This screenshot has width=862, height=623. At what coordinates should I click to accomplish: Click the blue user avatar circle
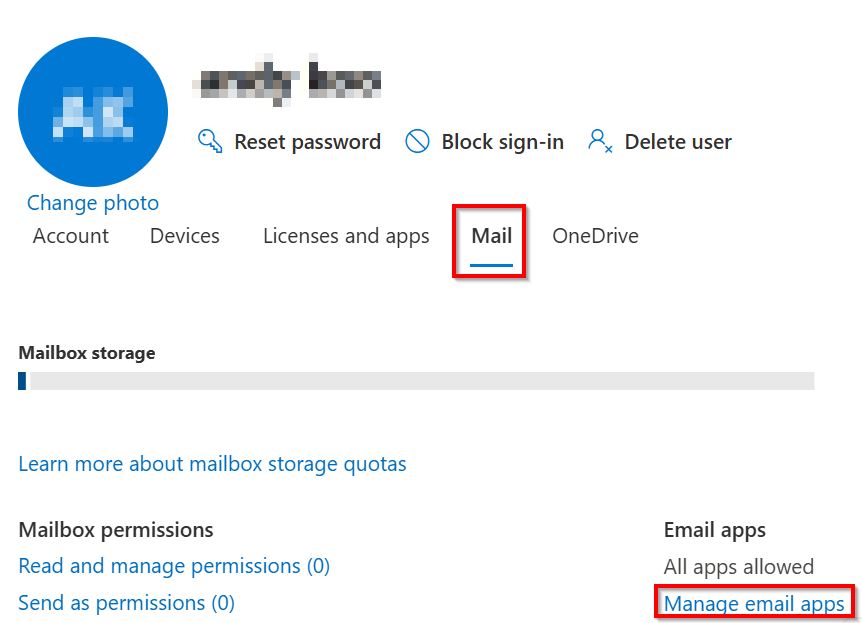93,111
